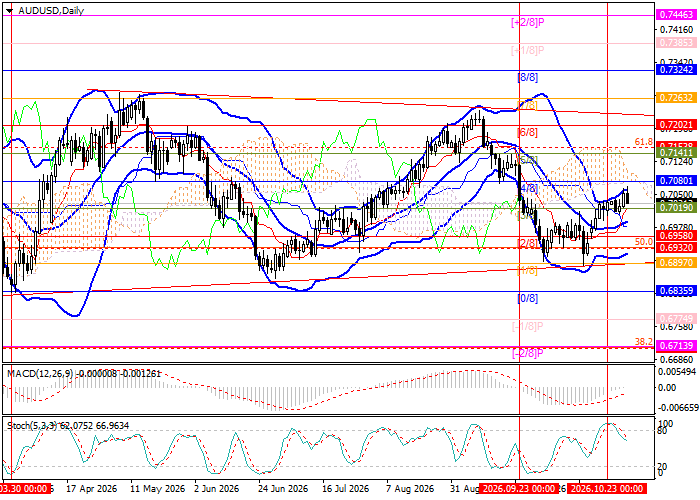The height and width of the screenshot is (500, 700).
Task: Click the red 0.69320 price label
Action: [676, 247]
